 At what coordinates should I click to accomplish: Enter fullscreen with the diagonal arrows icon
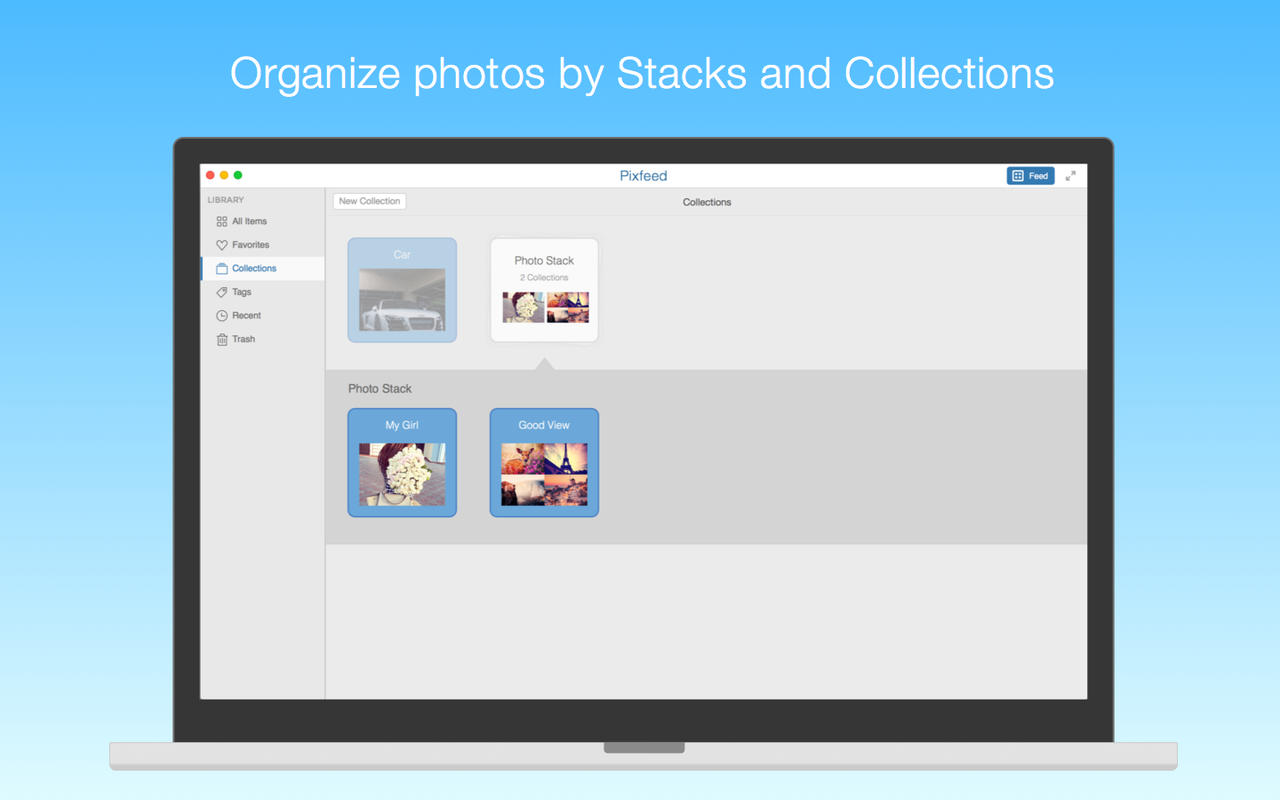point(1070,176)
